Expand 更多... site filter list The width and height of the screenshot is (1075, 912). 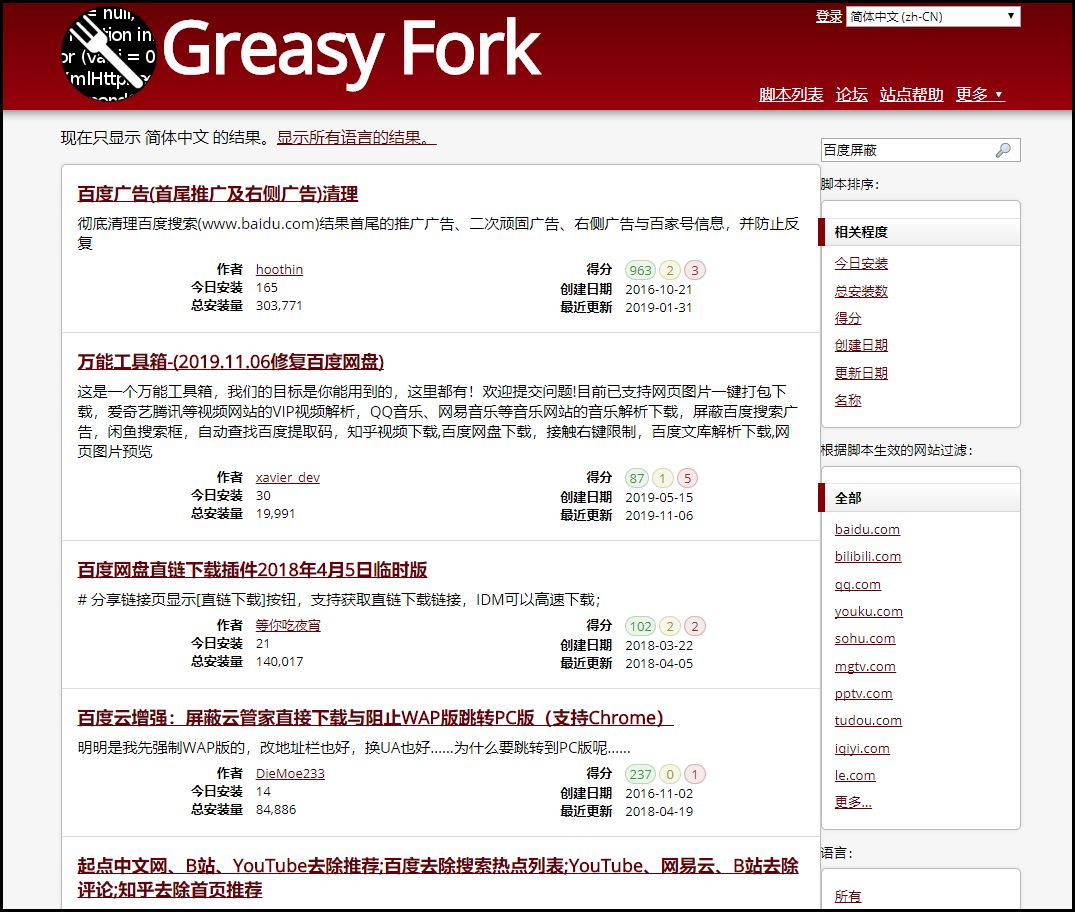tap(853, 802)
